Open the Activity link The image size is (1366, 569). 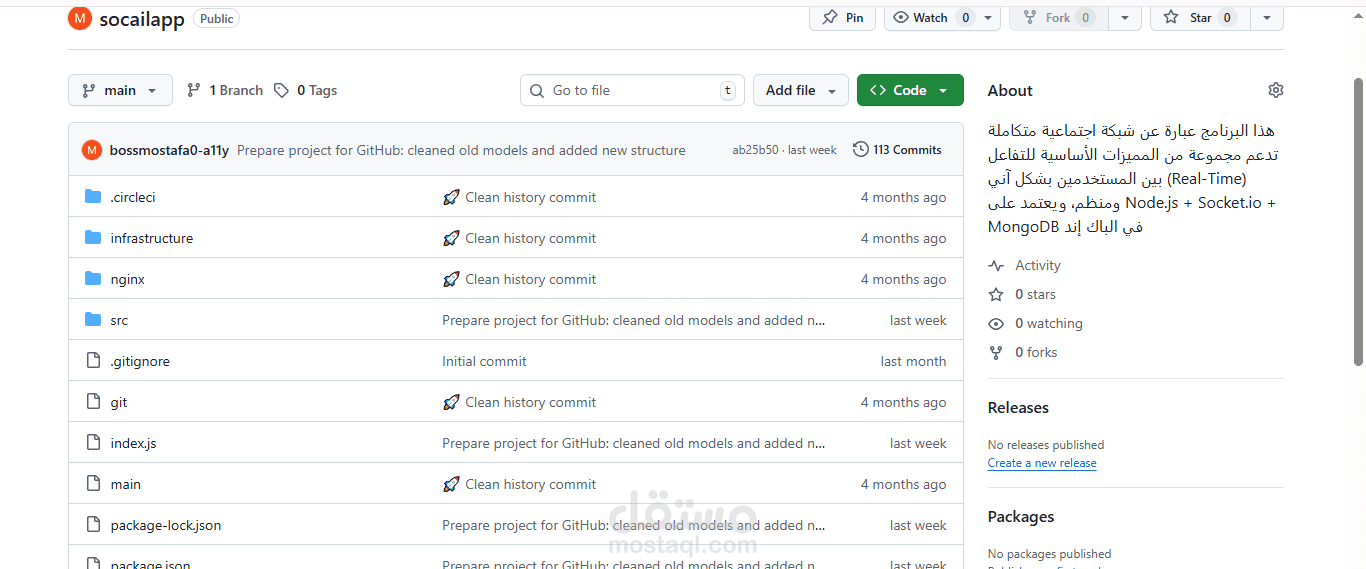[x=1025, y=265]
